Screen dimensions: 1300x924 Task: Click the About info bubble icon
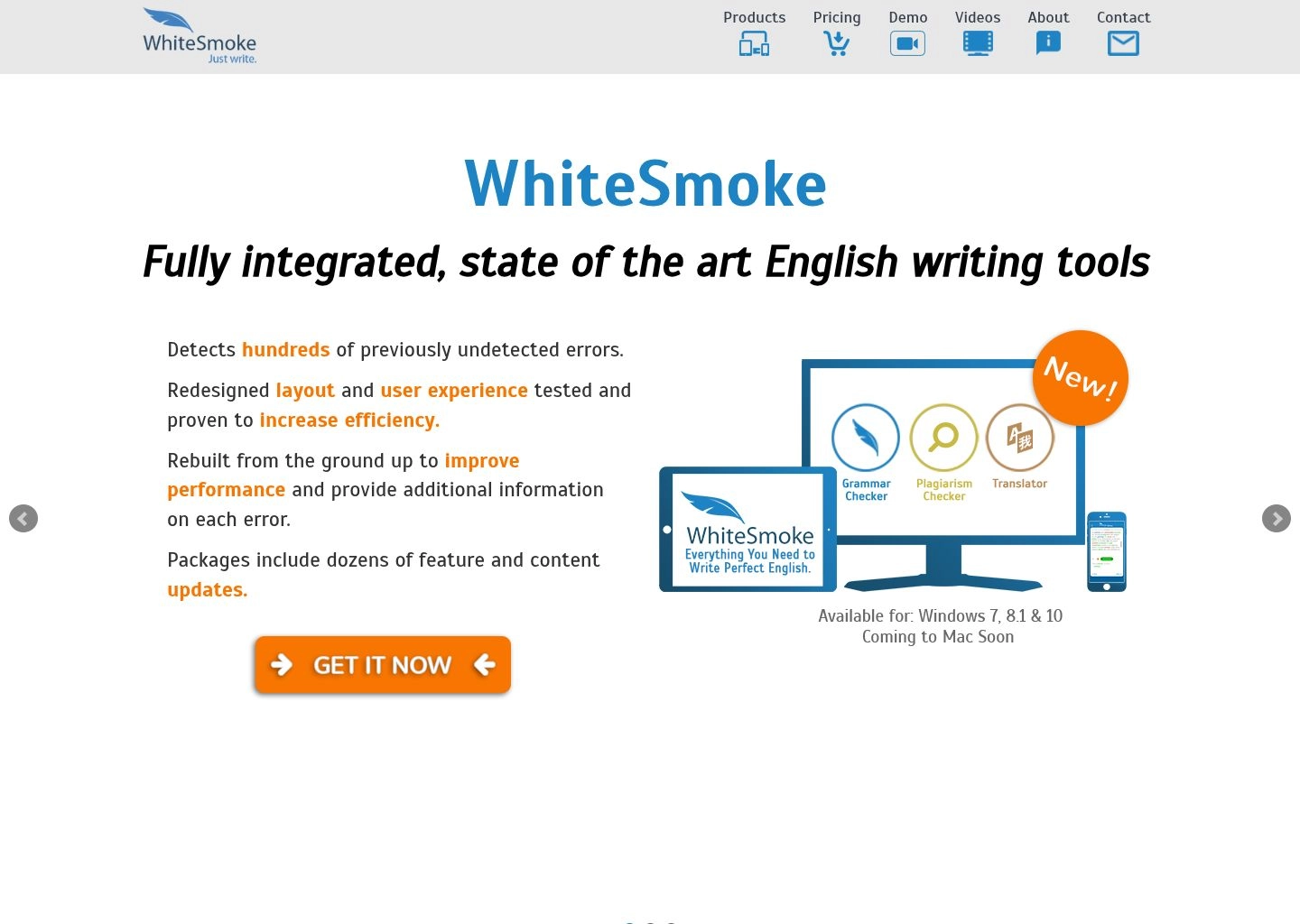(1048, 43)
